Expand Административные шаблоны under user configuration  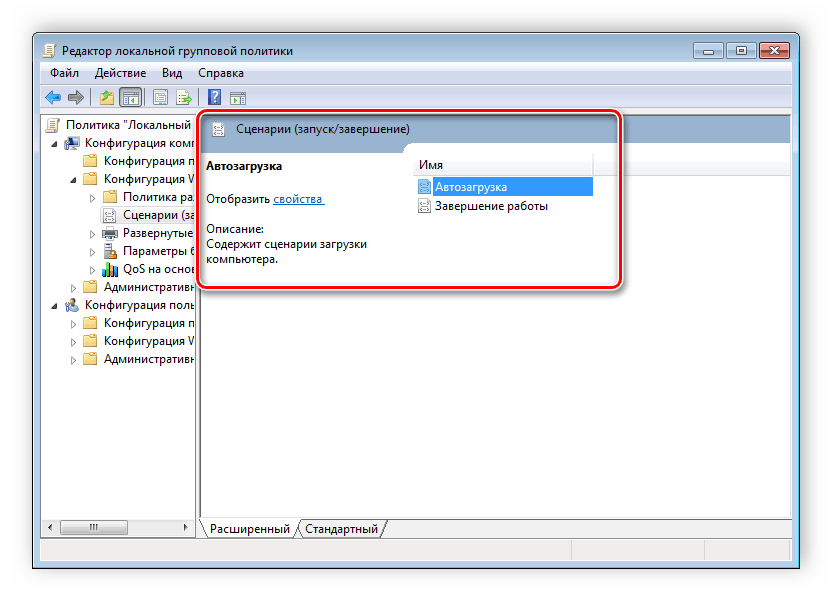click(x=73, y=360)
